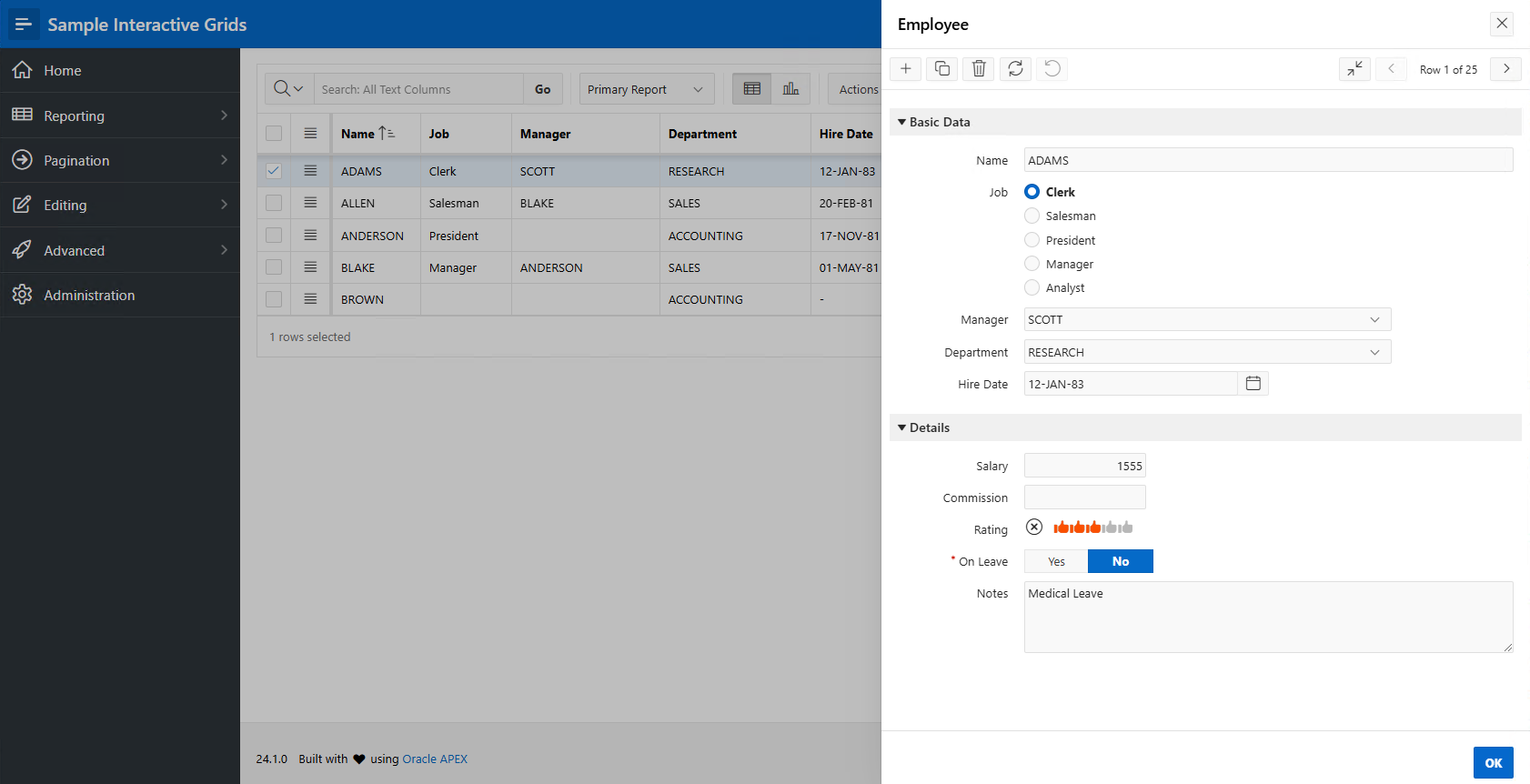Image resolution: width=1530 pixels, height=784 pixels.
Task: Open the Manager dropdown showing SCOTT
Action: point(1207,319)
